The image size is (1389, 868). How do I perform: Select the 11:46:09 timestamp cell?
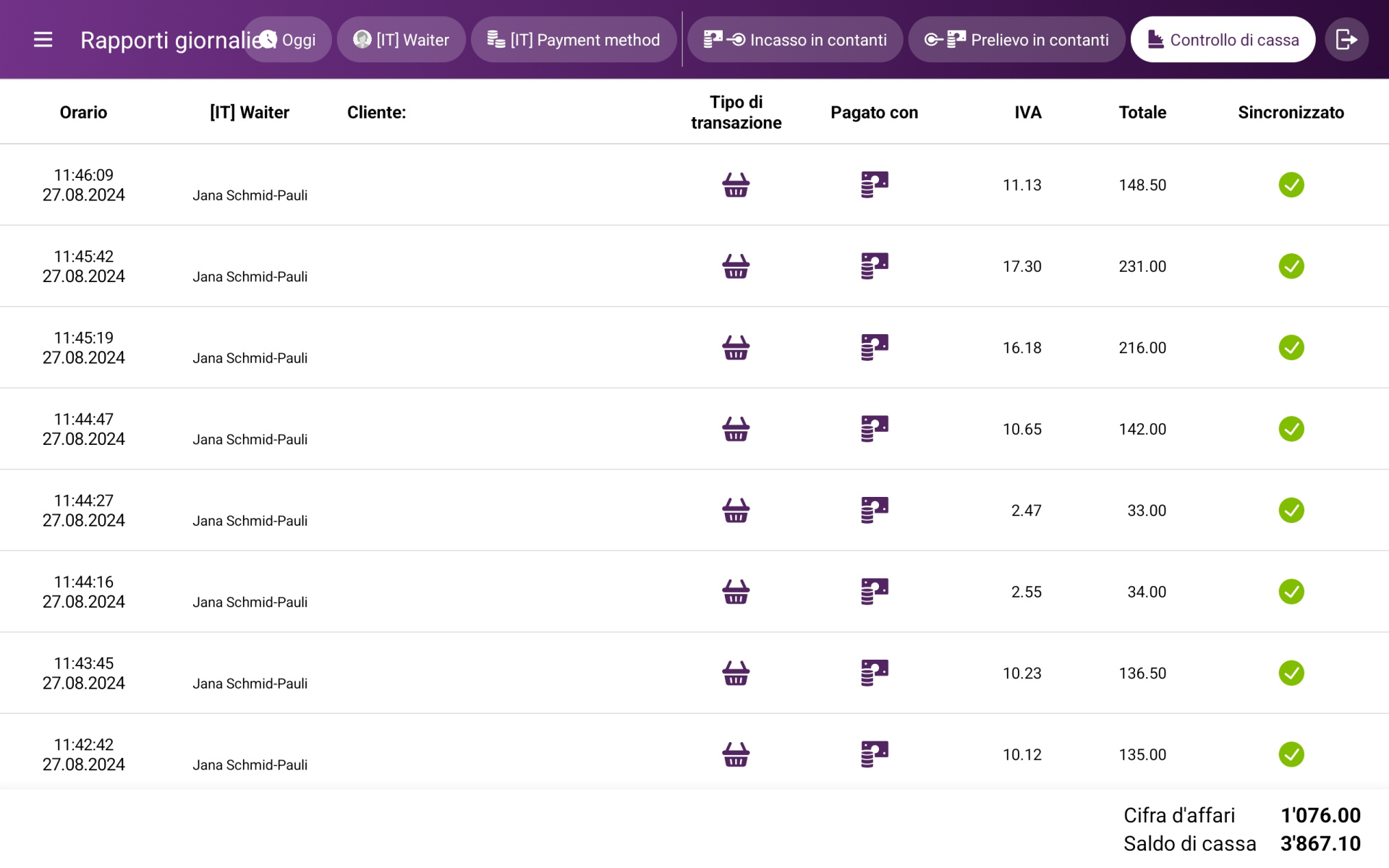click(x=83, y=185)
